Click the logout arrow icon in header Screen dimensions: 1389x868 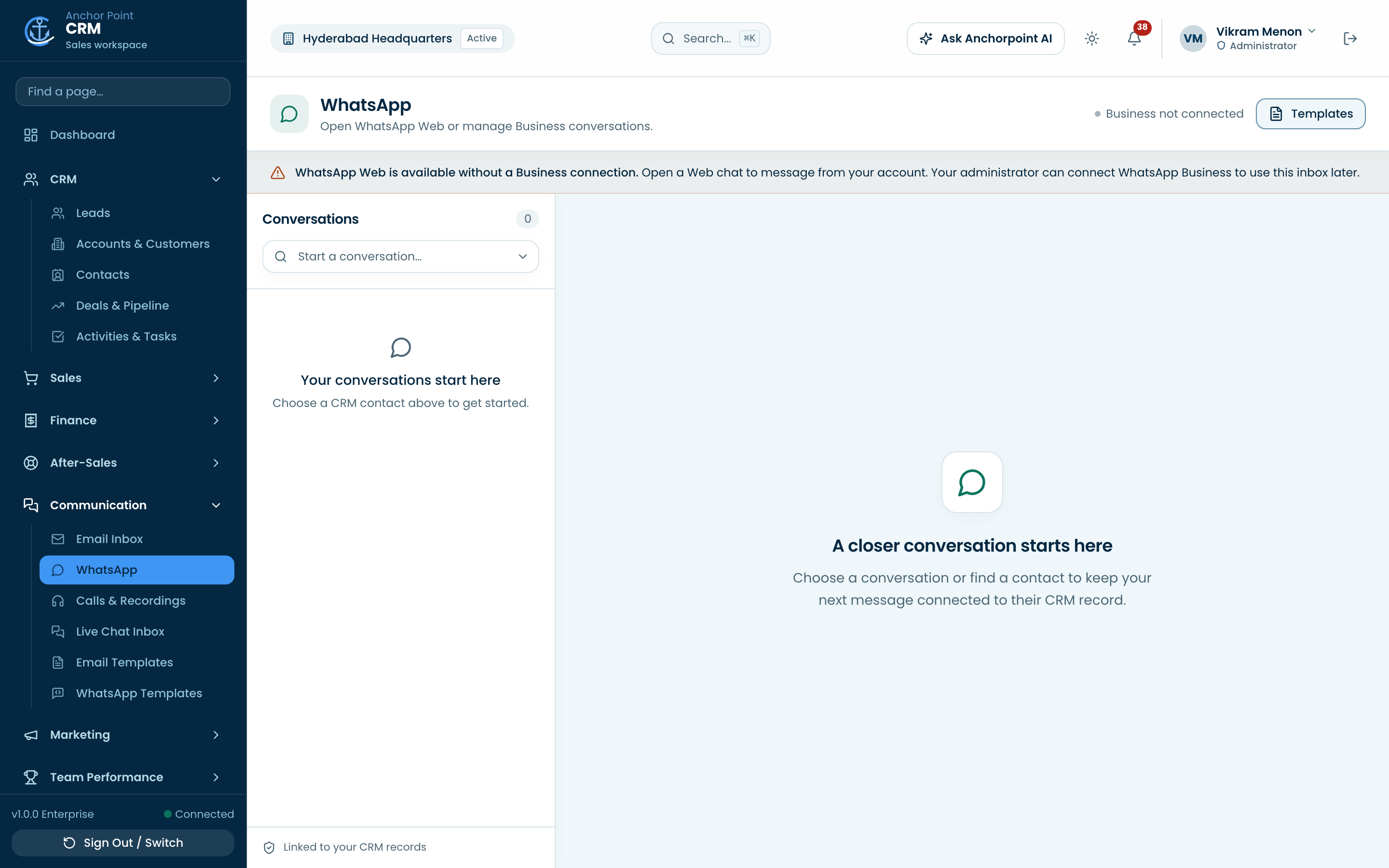click(1350, 39)
